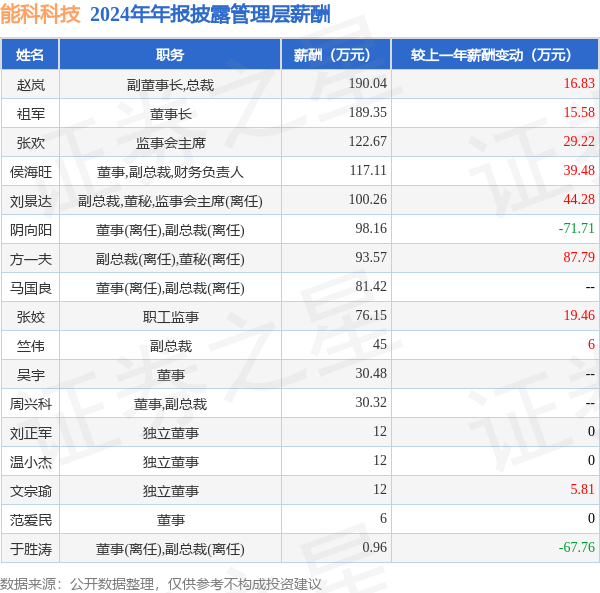Image resolution: width=600 pixels, height=593 pixels.
Task: Click salary value 0.96
Action: (x=374, y=547)
